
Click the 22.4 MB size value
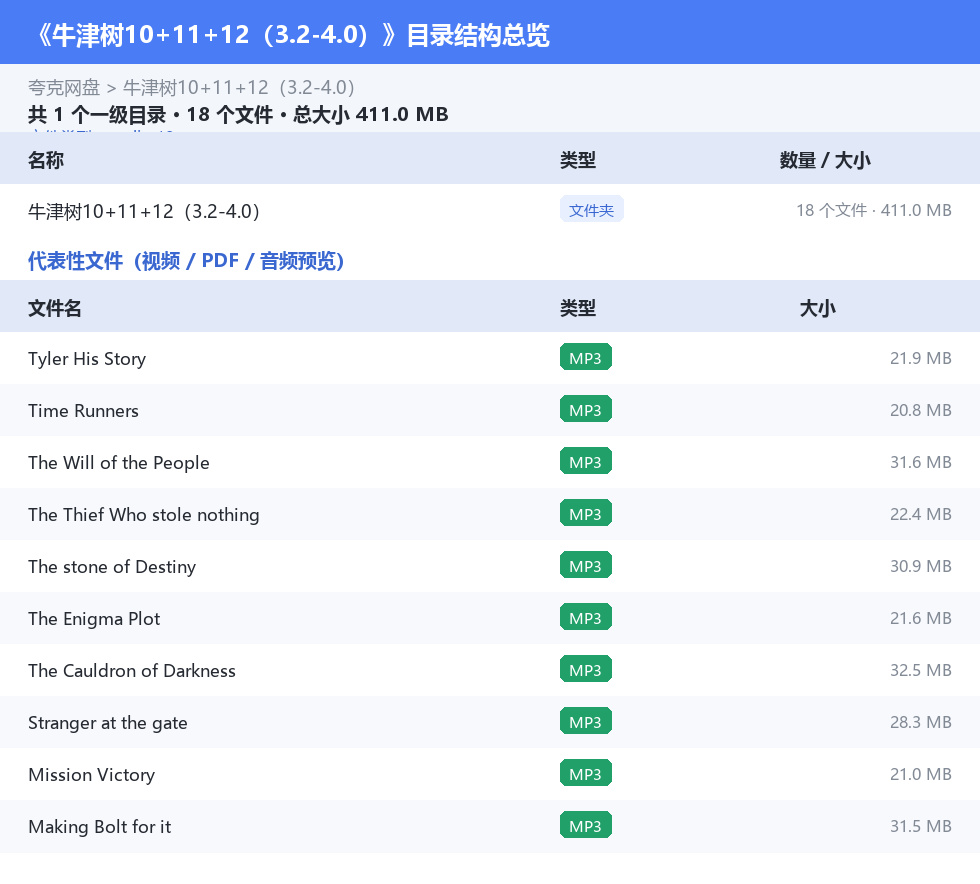pyautogui.click(x=921, y=514)
